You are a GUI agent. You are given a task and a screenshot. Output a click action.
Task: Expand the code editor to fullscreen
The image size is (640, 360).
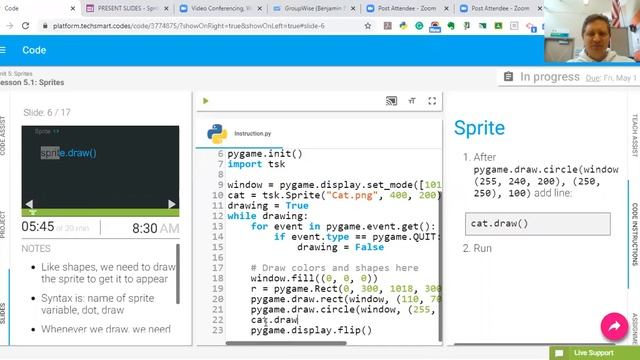432,101
